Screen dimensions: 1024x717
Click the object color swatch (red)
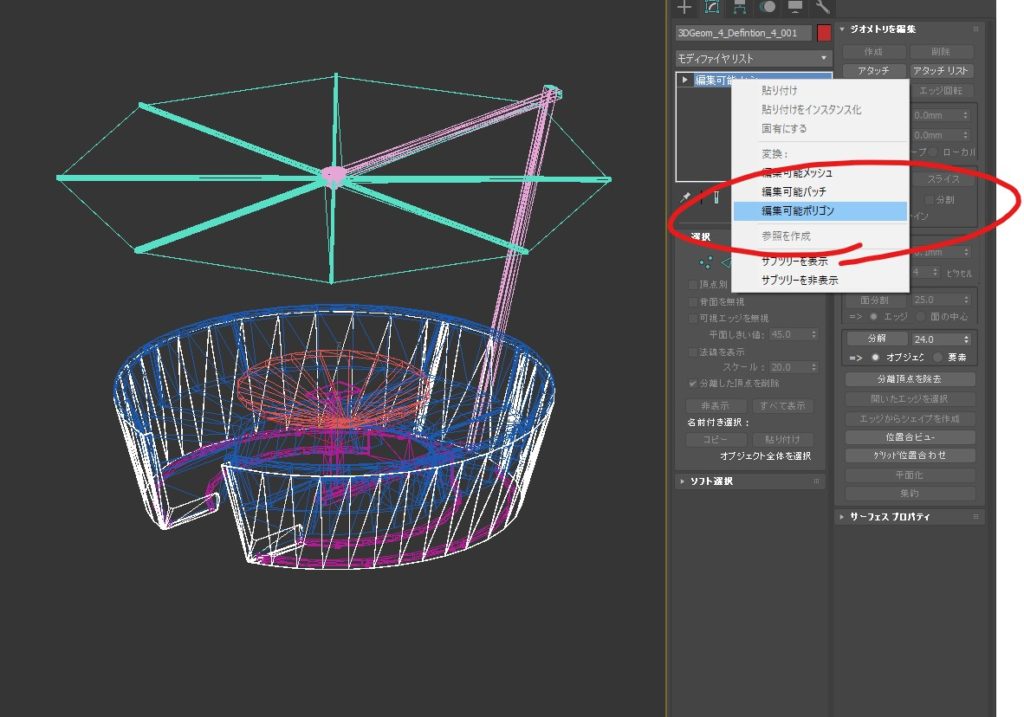coord(824,33)
